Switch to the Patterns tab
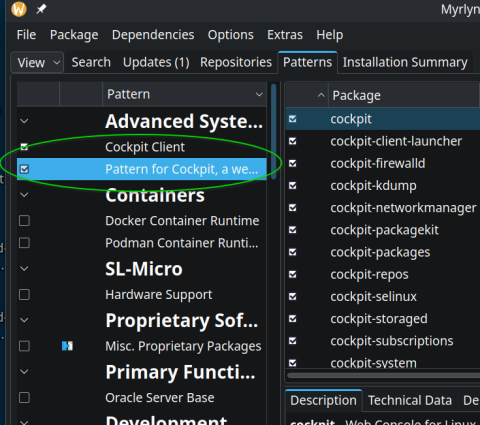This screenshot has width=480, height=425. [x=307, y=62]
